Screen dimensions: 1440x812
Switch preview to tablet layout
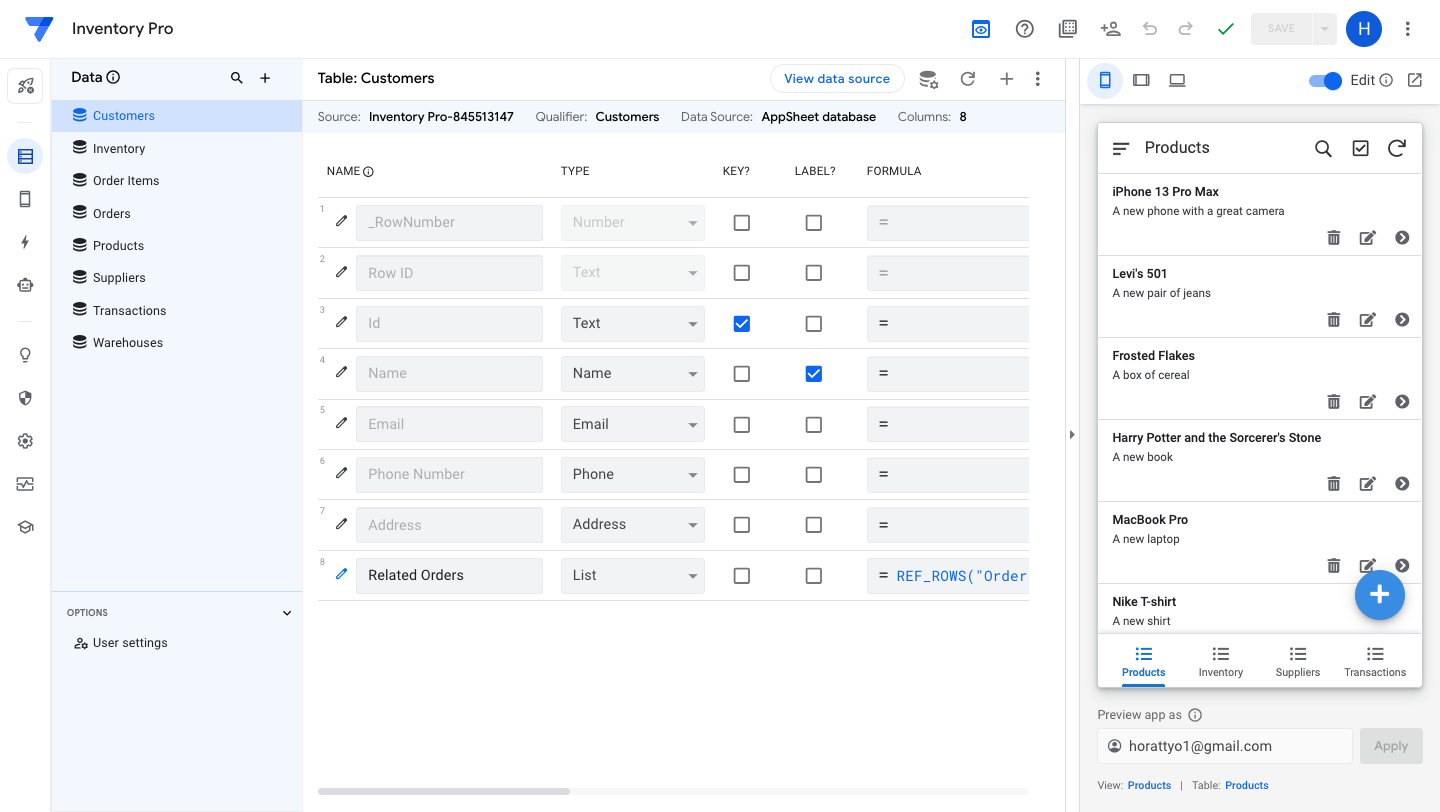1141,80
